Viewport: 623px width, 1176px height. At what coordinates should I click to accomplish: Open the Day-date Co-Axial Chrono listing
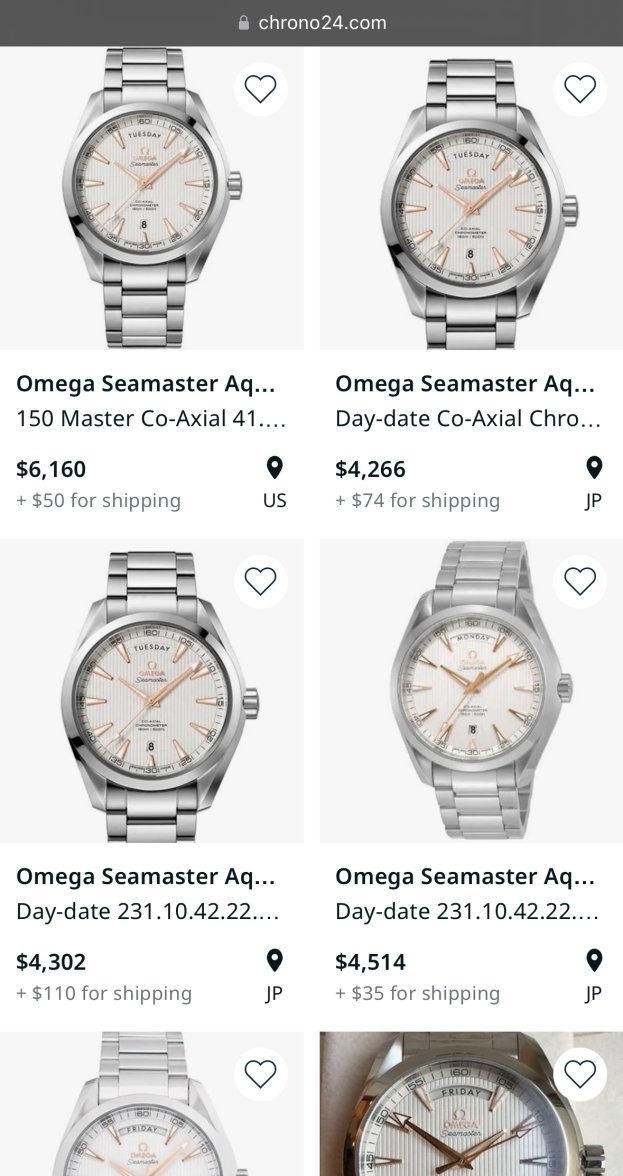pos(468,419)
